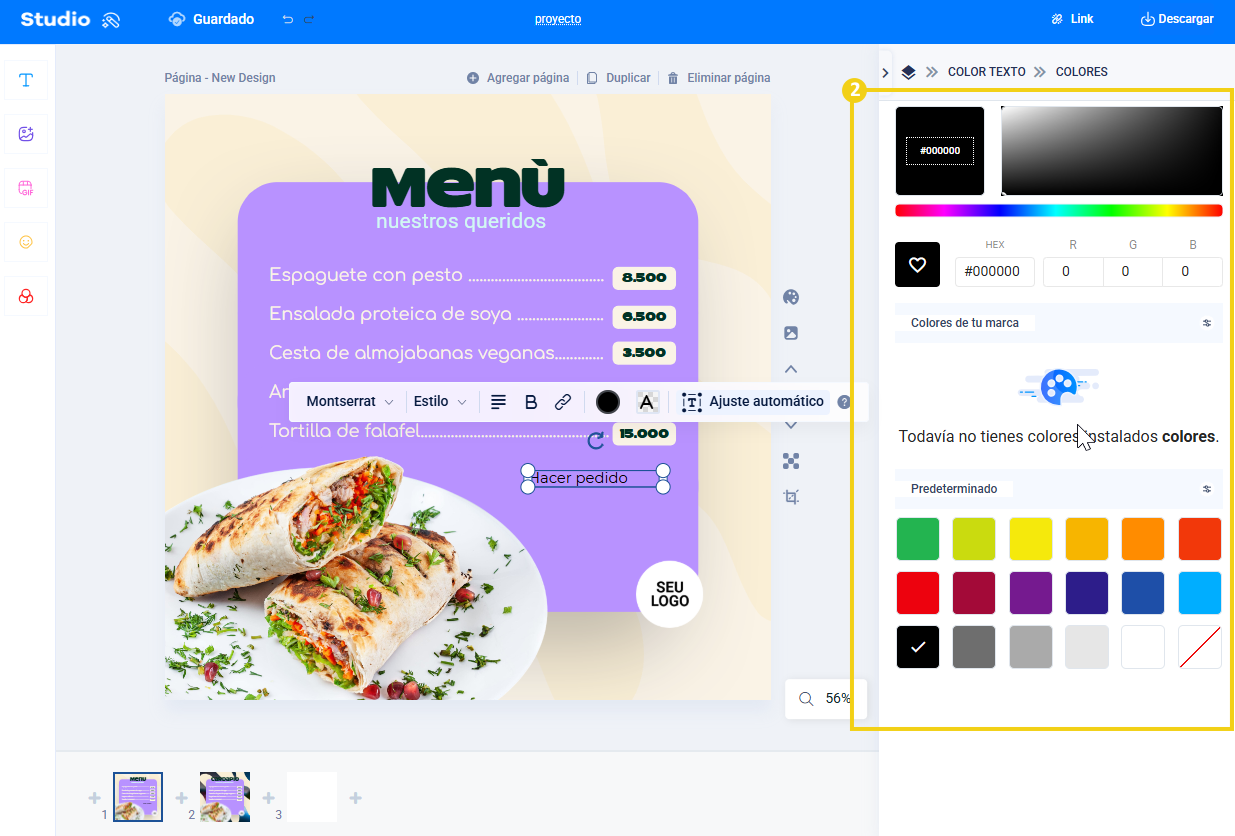Click the G value field

[1132, 272]
